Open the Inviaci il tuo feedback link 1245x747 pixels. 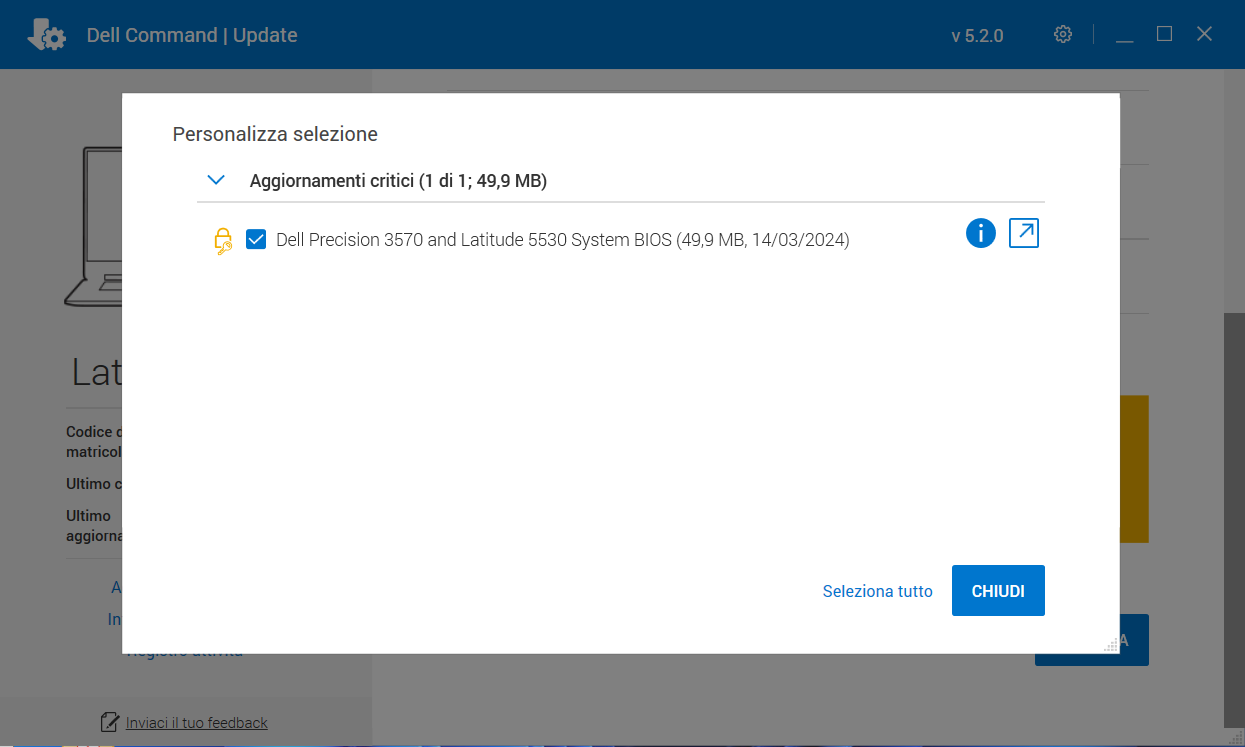(x=196, y=722)
